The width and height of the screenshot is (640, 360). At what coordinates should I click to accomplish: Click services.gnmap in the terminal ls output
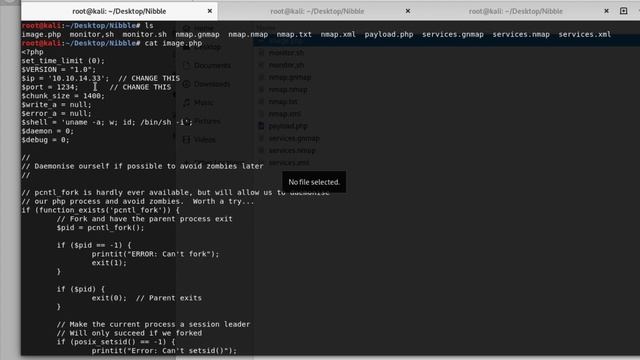tap(453, 35)
